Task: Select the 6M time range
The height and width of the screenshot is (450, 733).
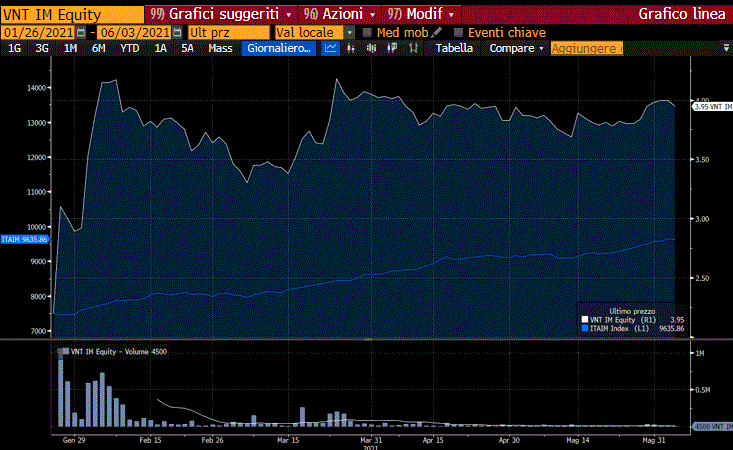Action: pos(98,48)
